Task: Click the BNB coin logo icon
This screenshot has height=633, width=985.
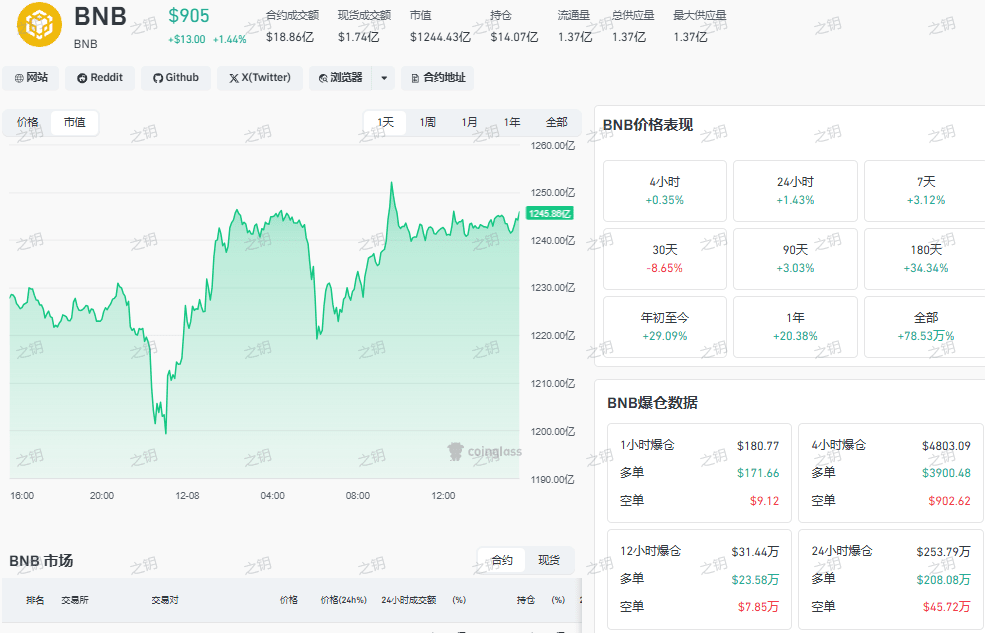Action: click(39, 24)
